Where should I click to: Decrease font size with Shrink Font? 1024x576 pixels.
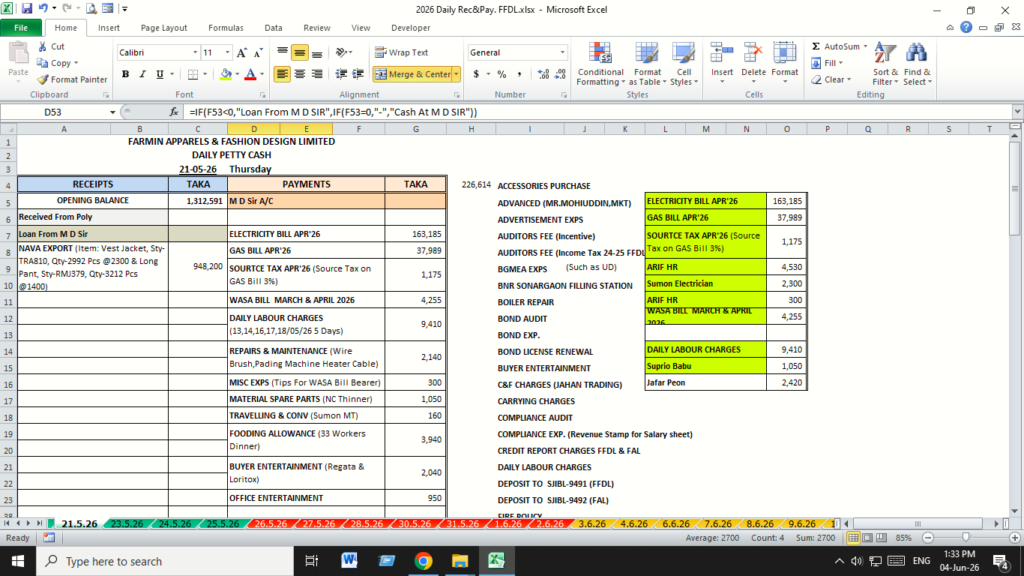click(x=258, y=53)
